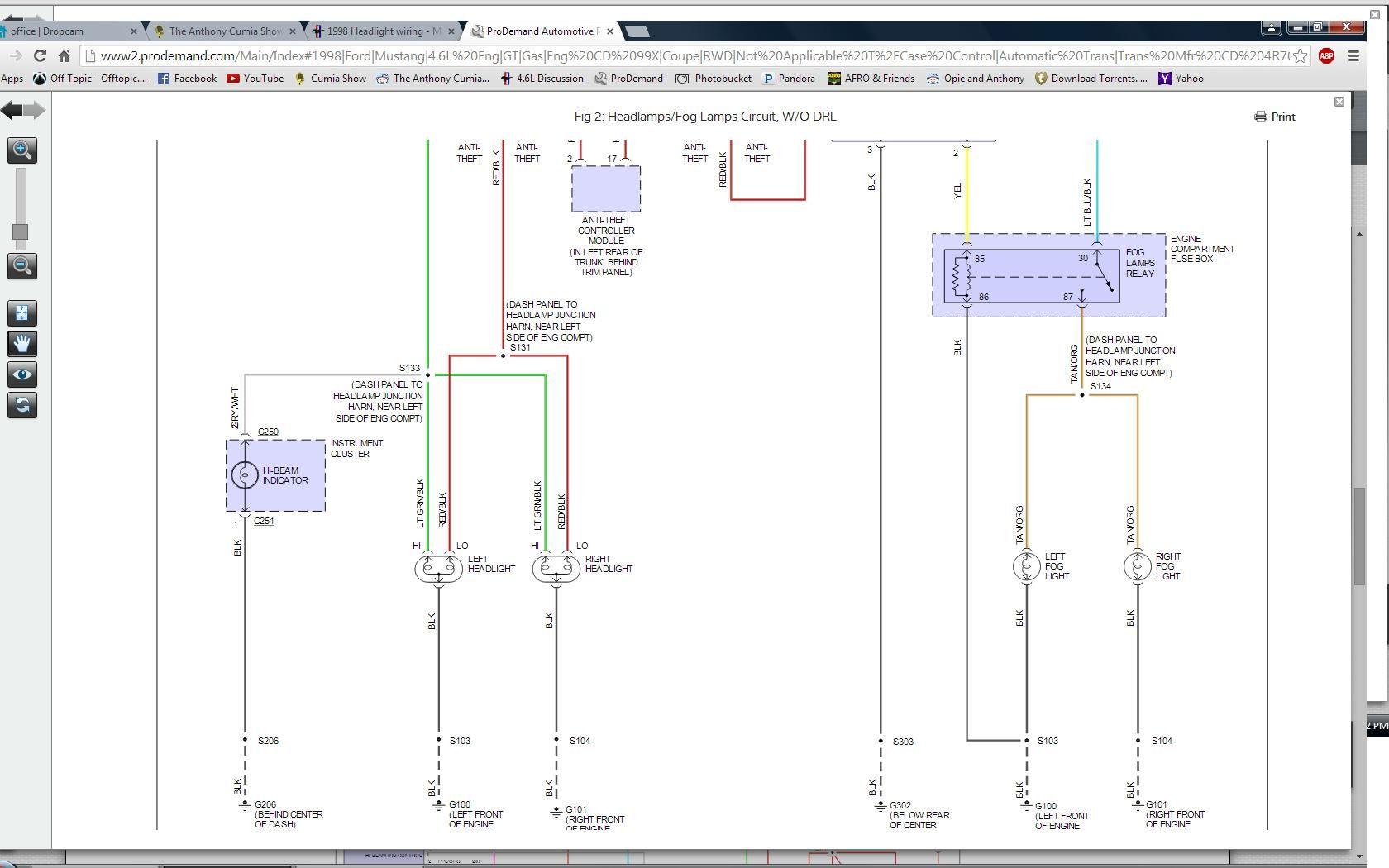Click the zoom level slider handle

[x=21, y=232]
